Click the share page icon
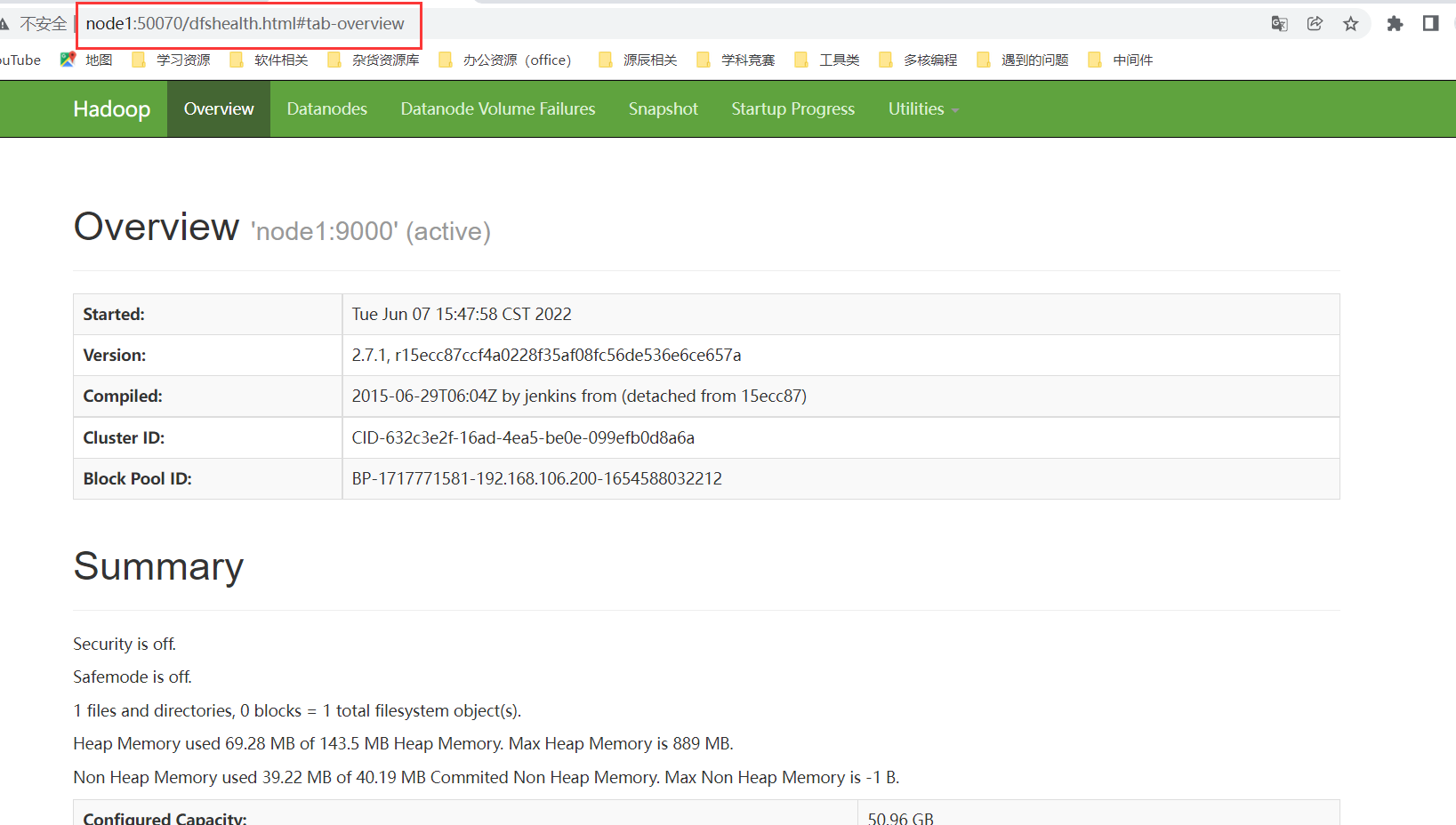The image size is (1456, 825). click(1315, 24)
